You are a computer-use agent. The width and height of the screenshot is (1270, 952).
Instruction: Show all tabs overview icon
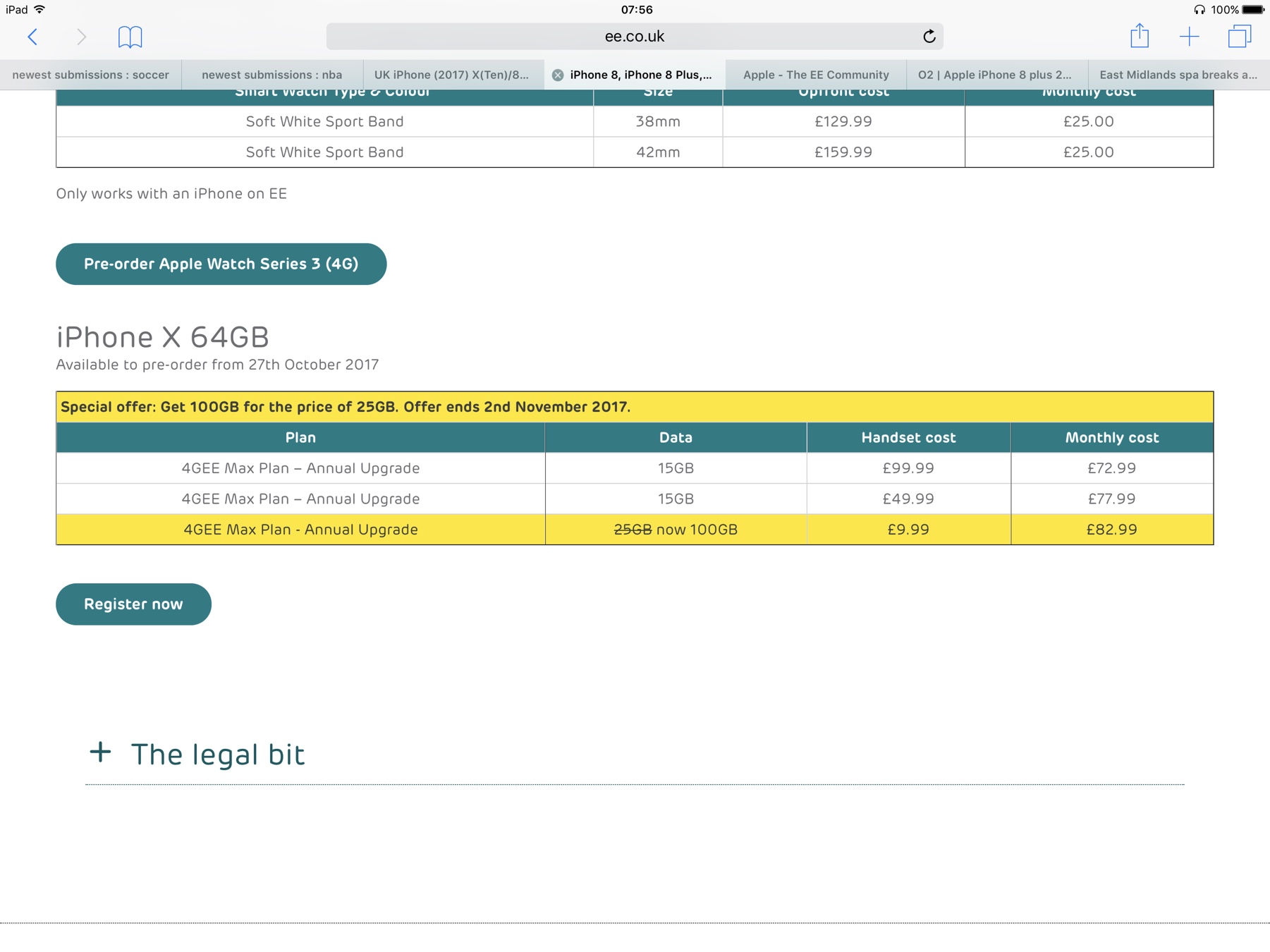(1240, 36)
